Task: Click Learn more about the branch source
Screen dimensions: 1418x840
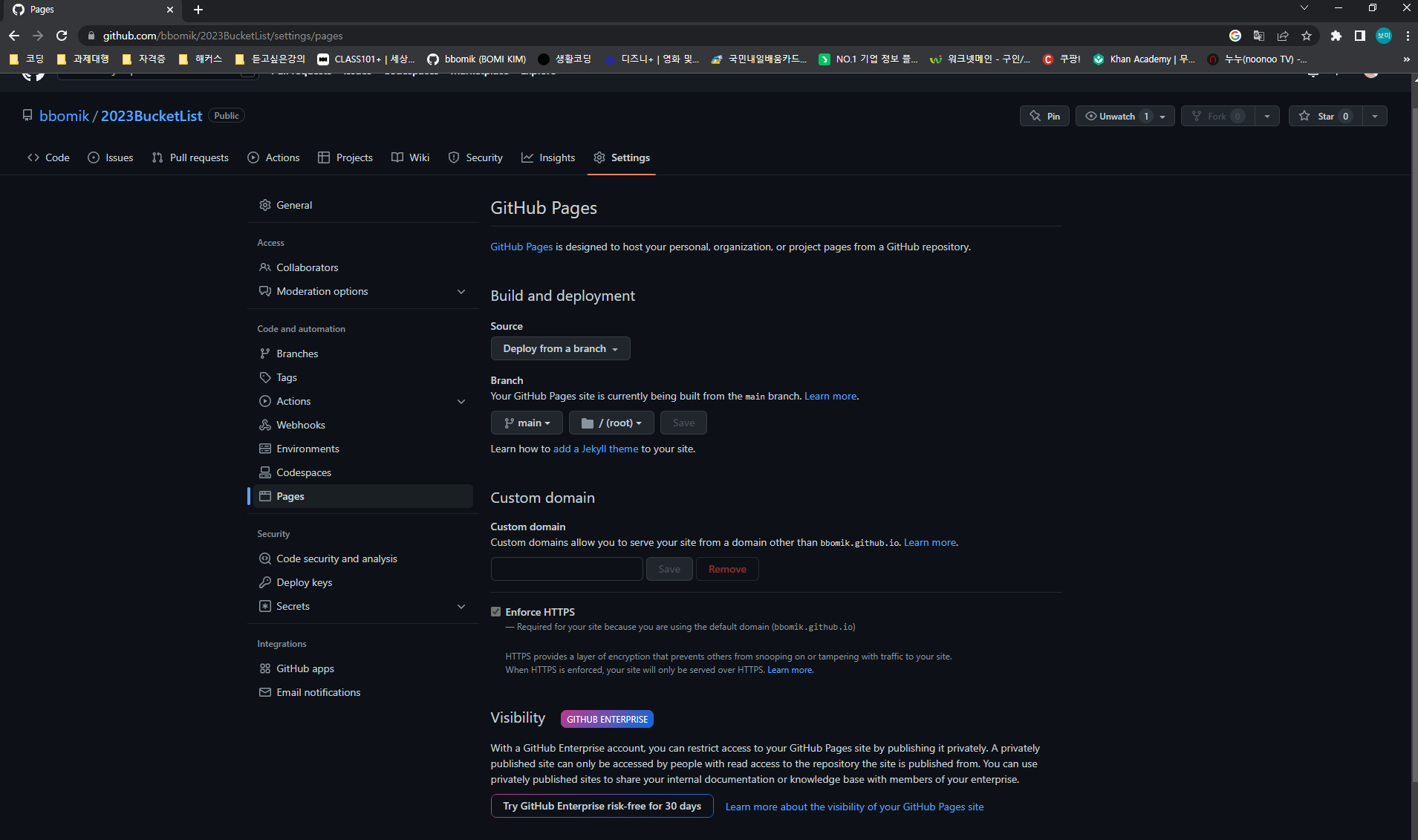Action: tap(830, 396)
